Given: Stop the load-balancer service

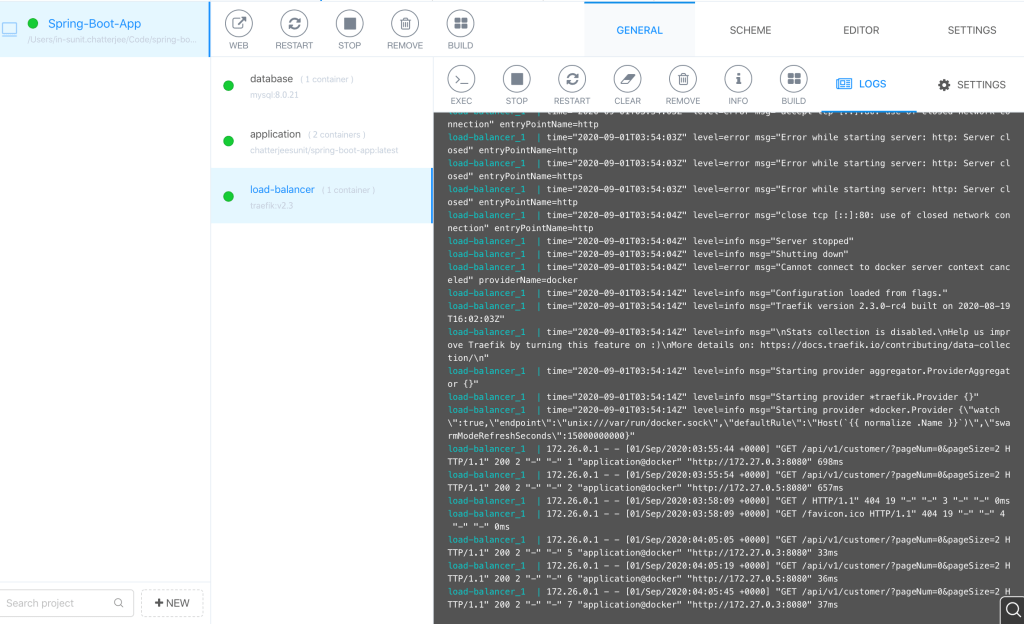Looking at the screenshot, I should (516, 80).
